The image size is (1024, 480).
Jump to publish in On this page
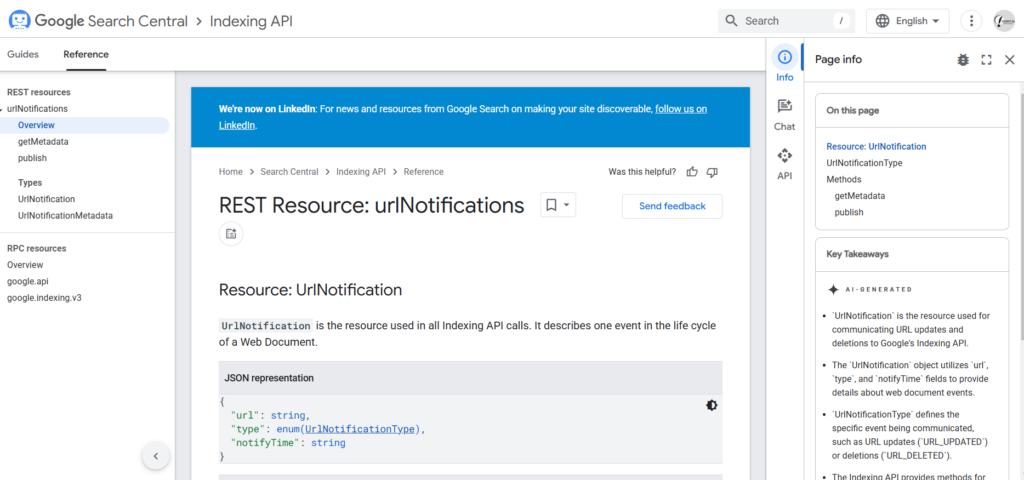[x=849, y=212]
